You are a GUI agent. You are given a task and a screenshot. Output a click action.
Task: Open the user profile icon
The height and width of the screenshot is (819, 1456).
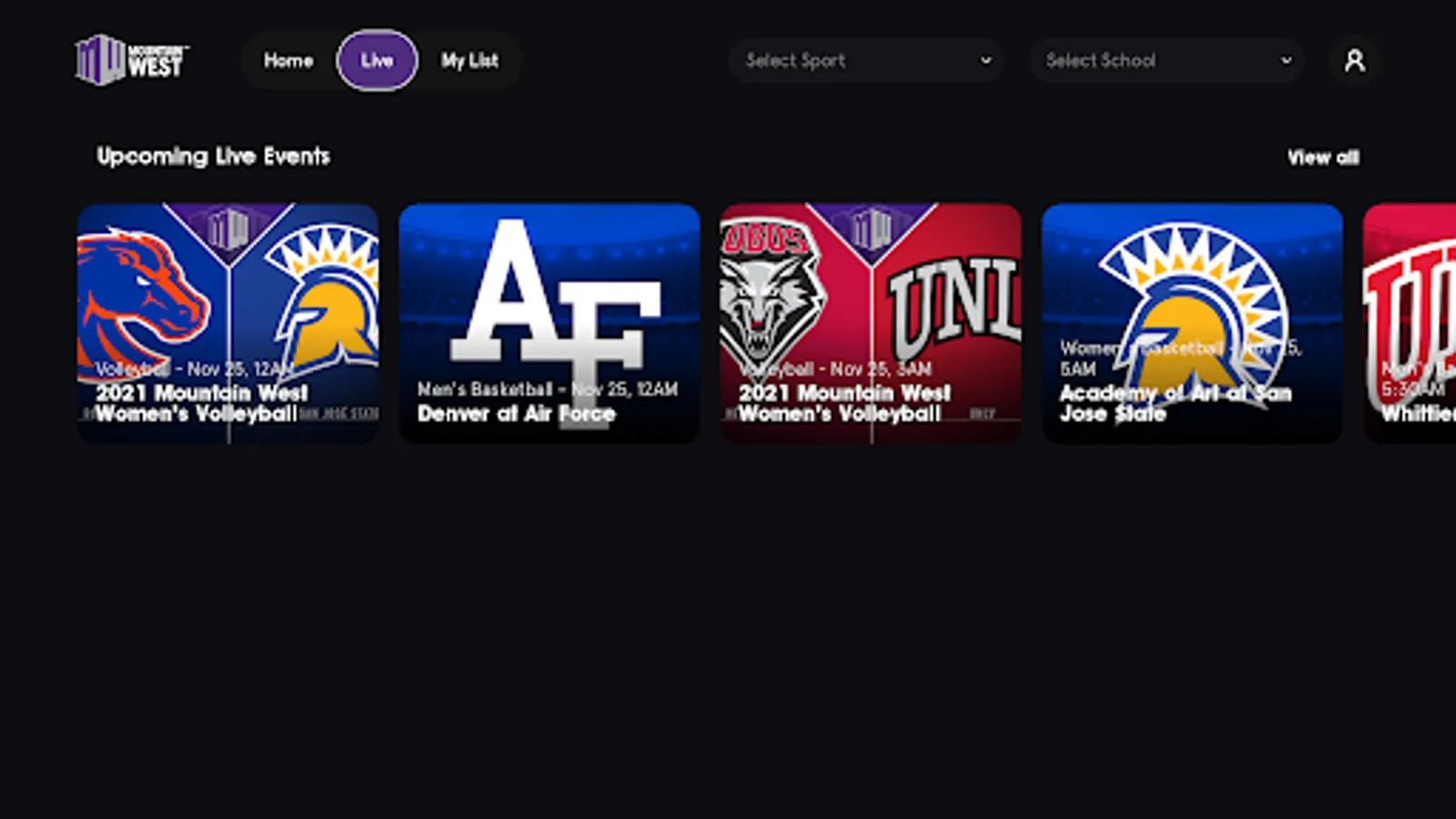[1354, 61]
